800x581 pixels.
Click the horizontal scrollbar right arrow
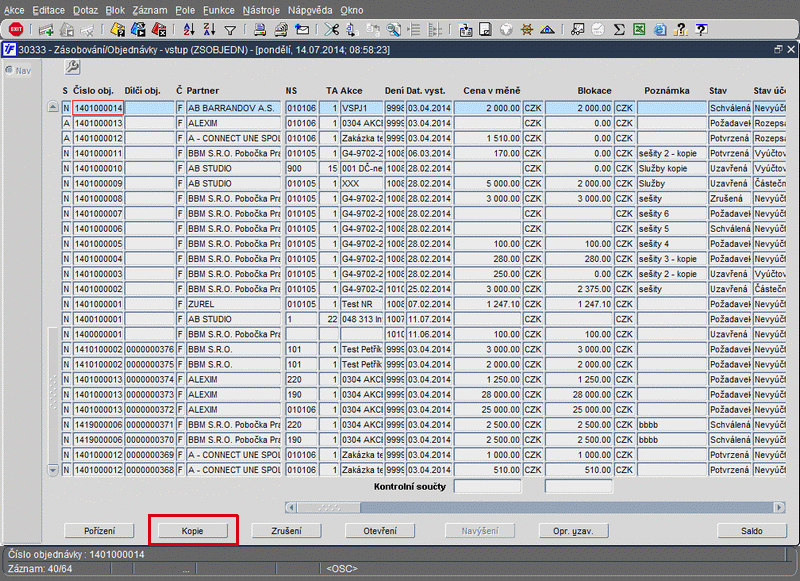click(x=779, y=508)
